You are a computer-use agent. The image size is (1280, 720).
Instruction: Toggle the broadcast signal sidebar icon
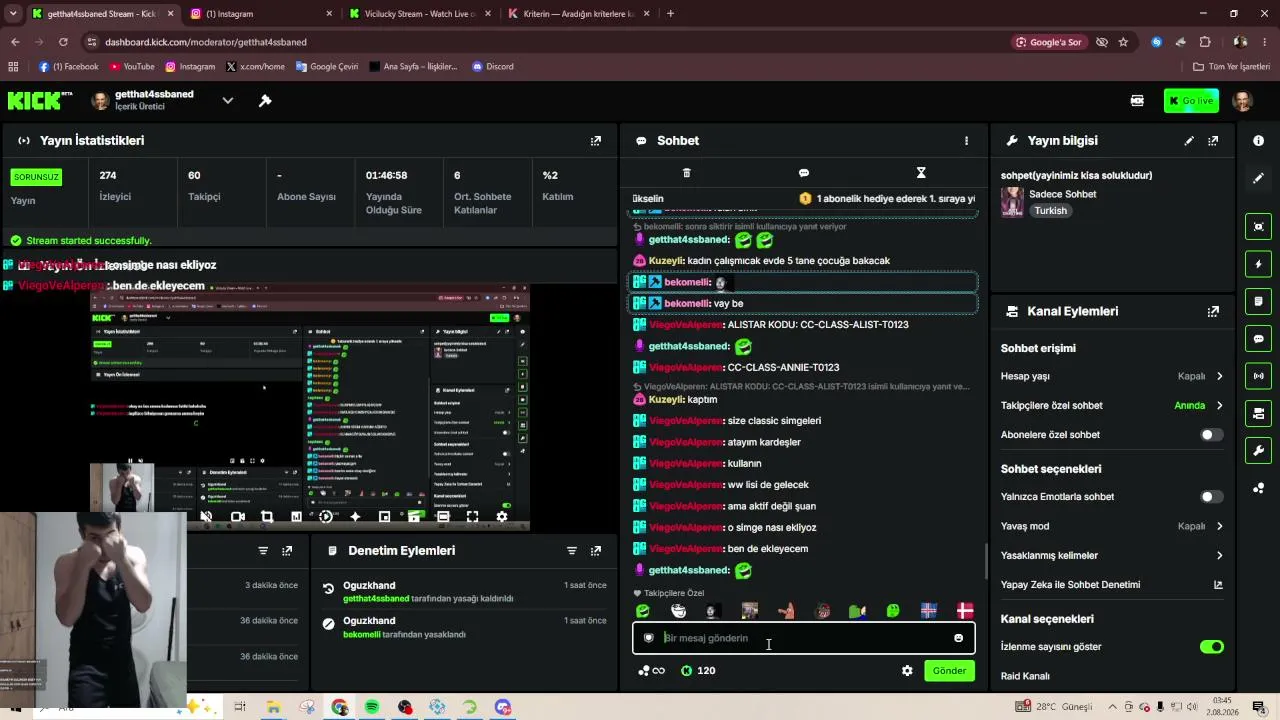click(x=1258, y=376)
